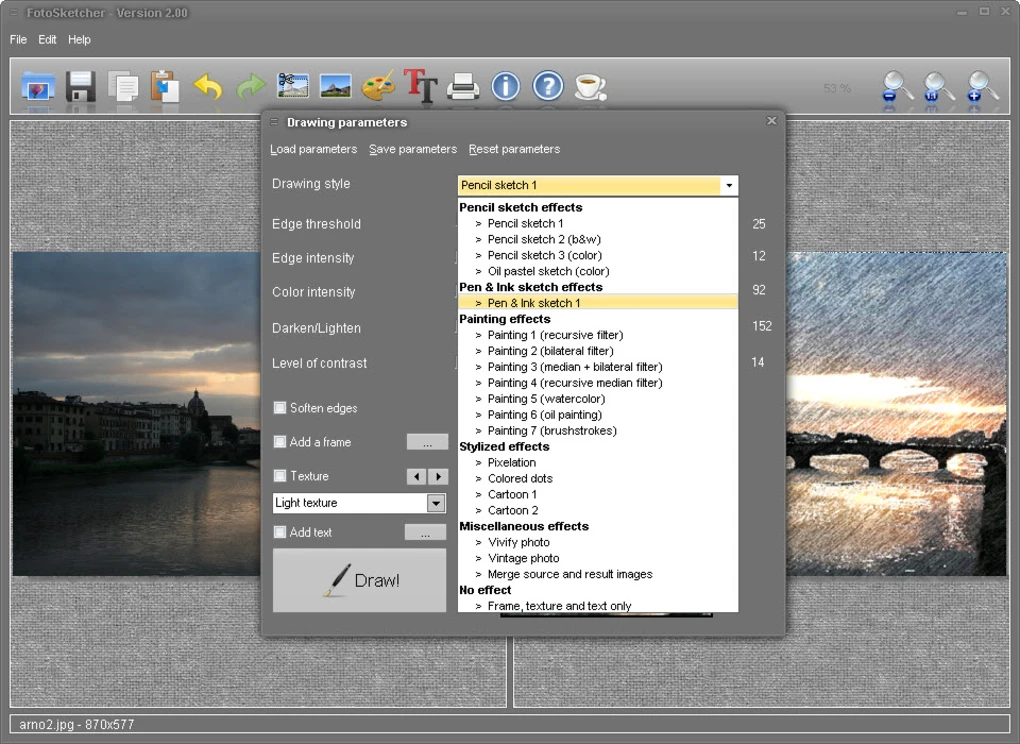Click the yellow undo arrow icon
The height and width of the screenshot is (744, 1020).
click(208, 86)
